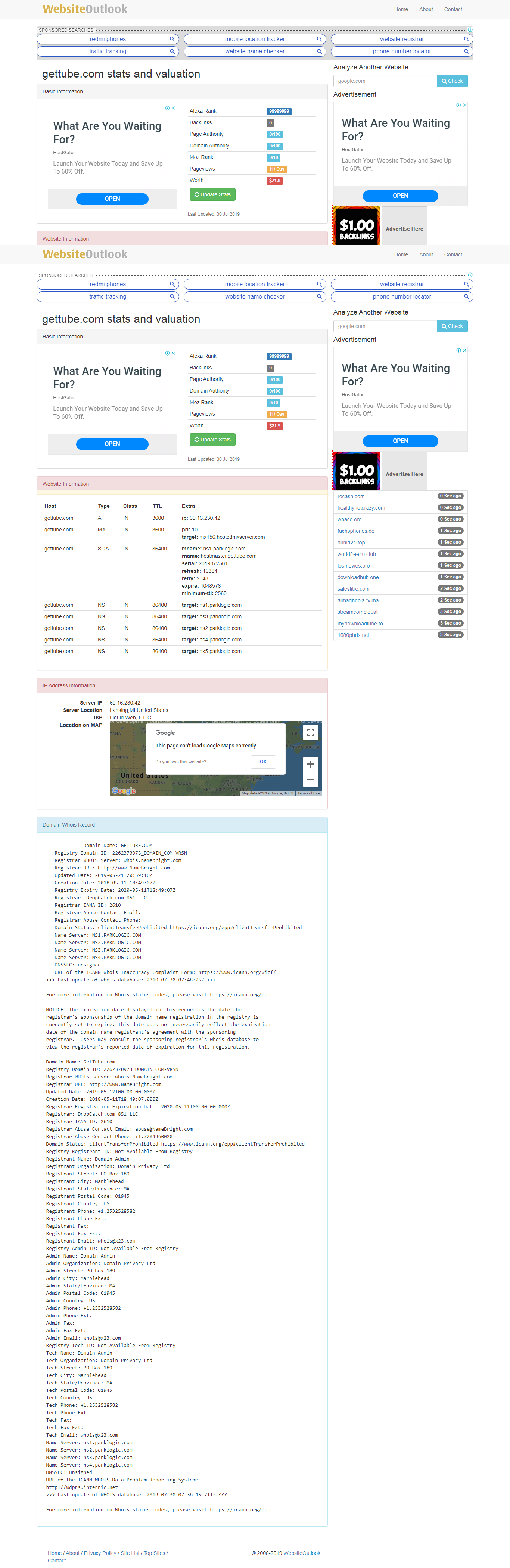Open rocash.com from the recent sites list
The height and width of the screenshot is (1568, 510).
point(351,496)
